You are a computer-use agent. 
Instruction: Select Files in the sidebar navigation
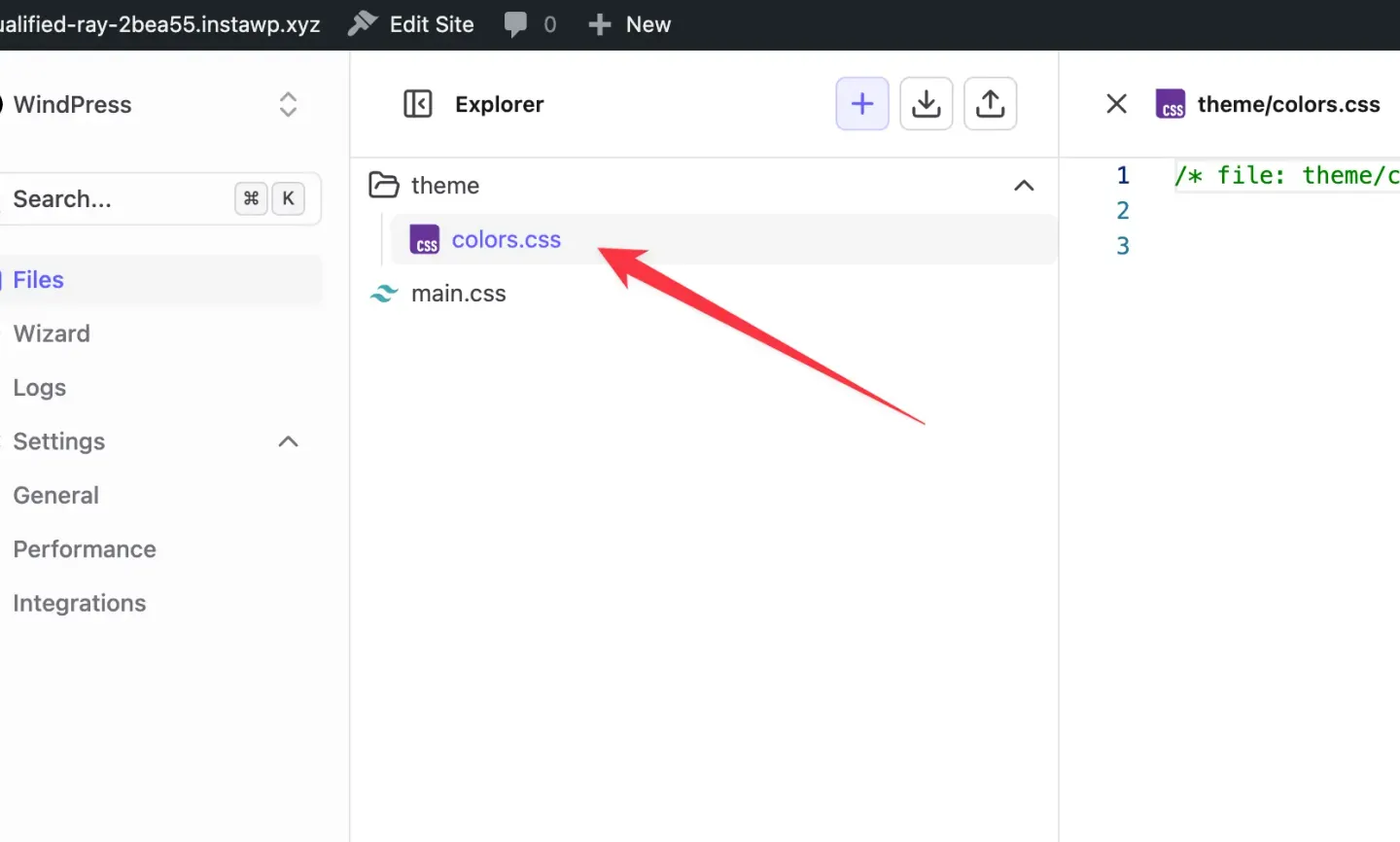[38, 279]
